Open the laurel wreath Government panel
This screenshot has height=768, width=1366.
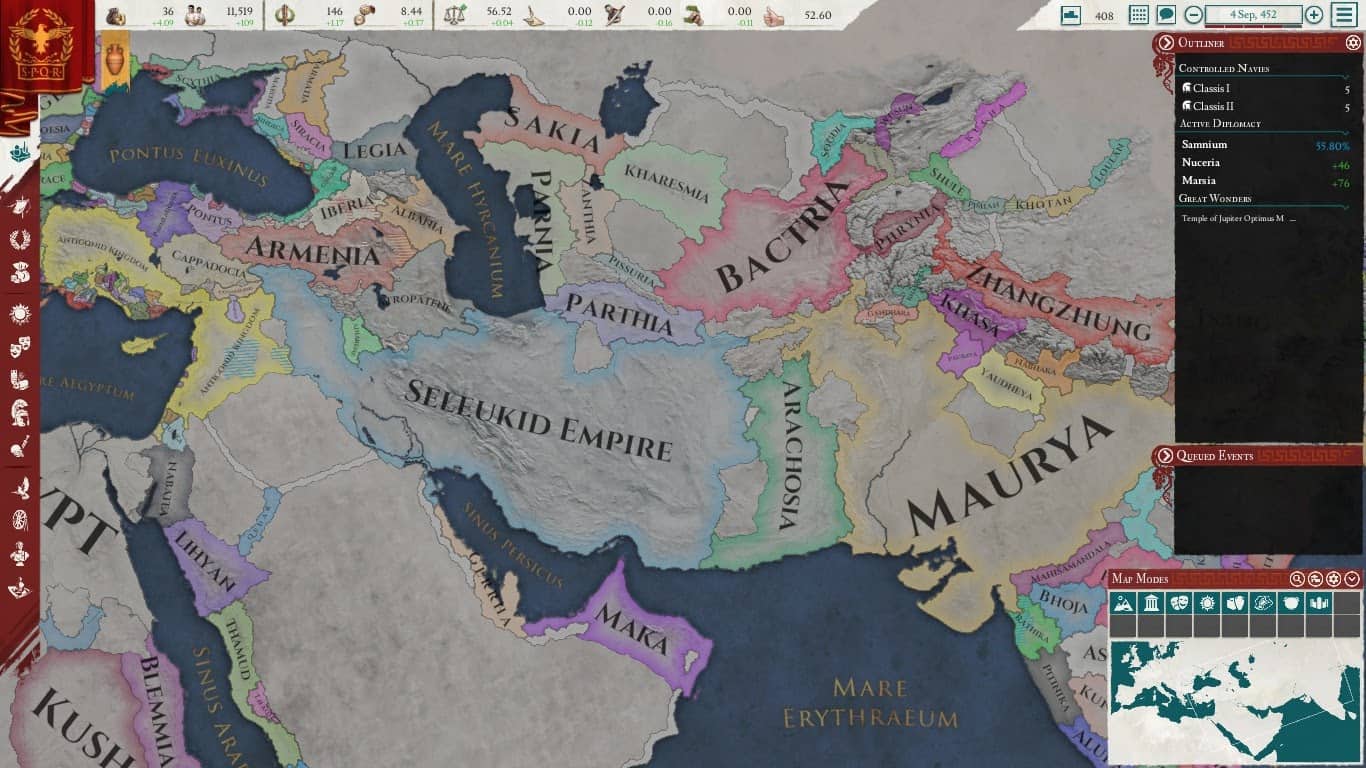pyautogui.click(x=17, y=238)
